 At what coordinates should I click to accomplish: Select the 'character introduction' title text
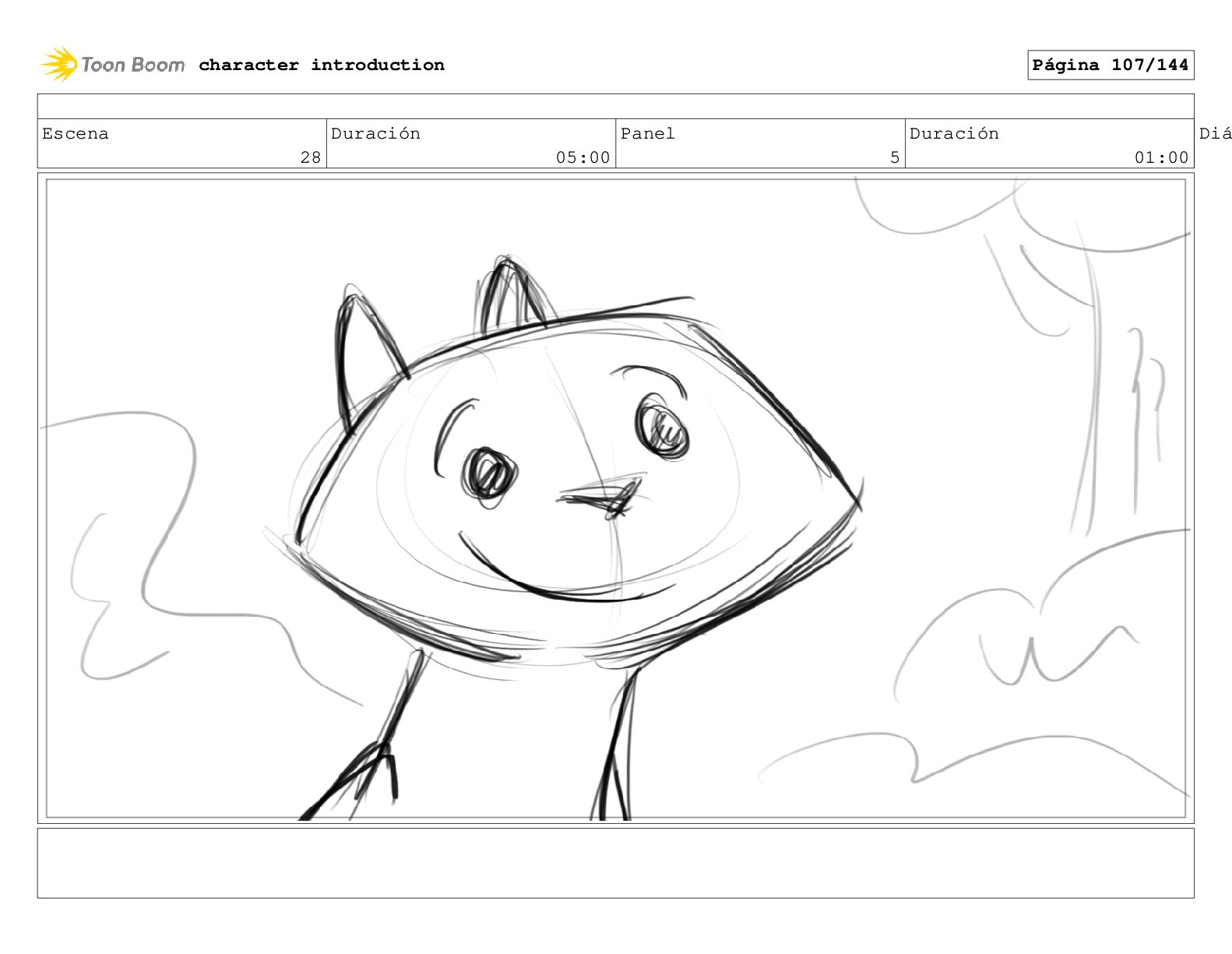[322, 65]
